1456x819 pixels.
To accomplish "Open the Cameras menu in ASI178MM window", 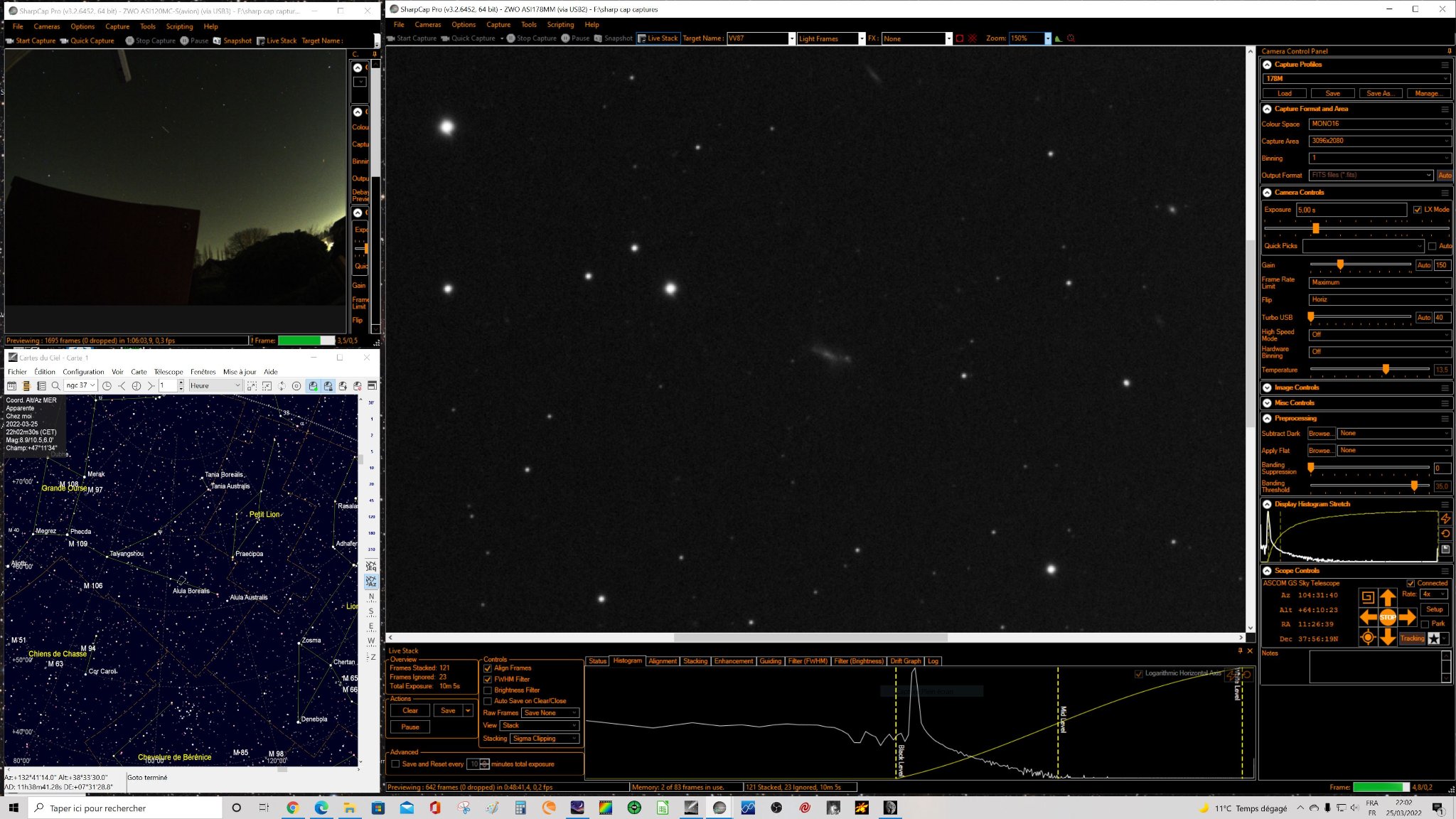I will 428,24.
